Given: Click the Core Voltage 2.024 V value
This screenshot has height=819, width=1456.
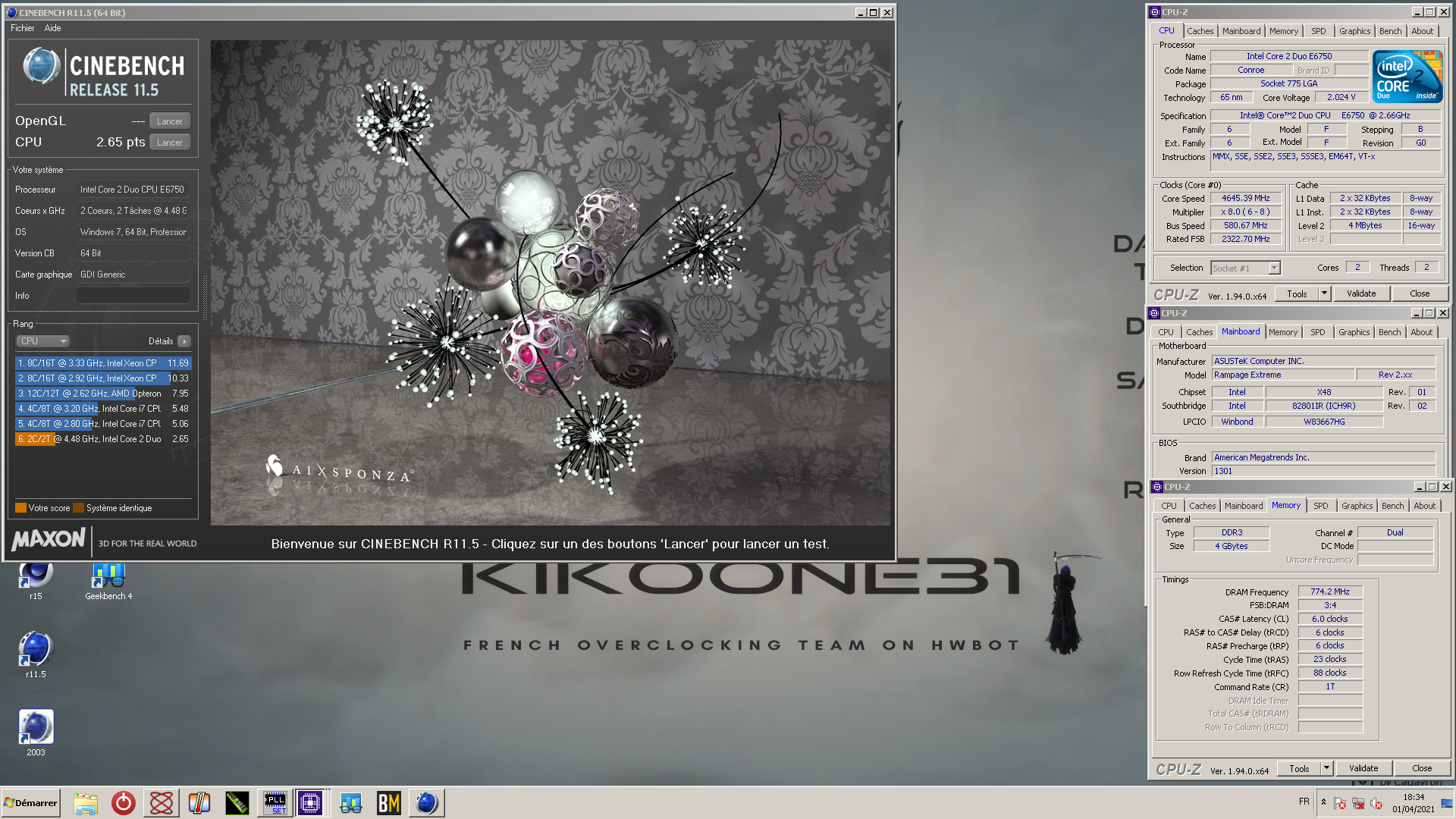Looking at the screenshot, I should coord(1341,97).
